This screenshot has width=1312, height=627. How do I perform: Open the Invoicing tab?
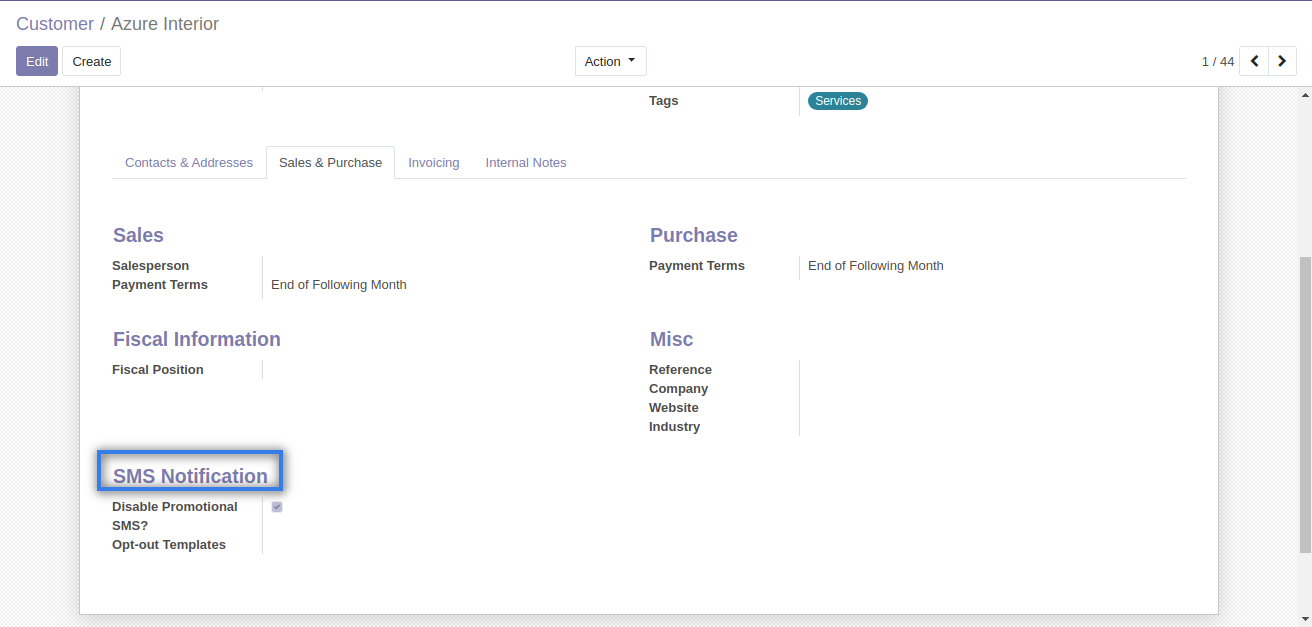433,163
